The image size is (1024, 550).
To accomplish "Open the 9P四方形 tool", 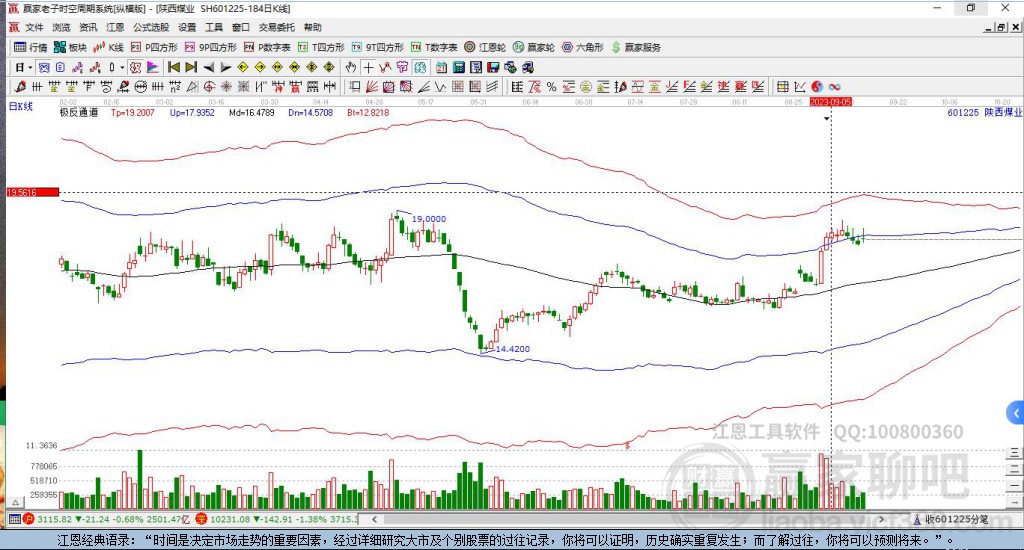I will click(210, 47).
